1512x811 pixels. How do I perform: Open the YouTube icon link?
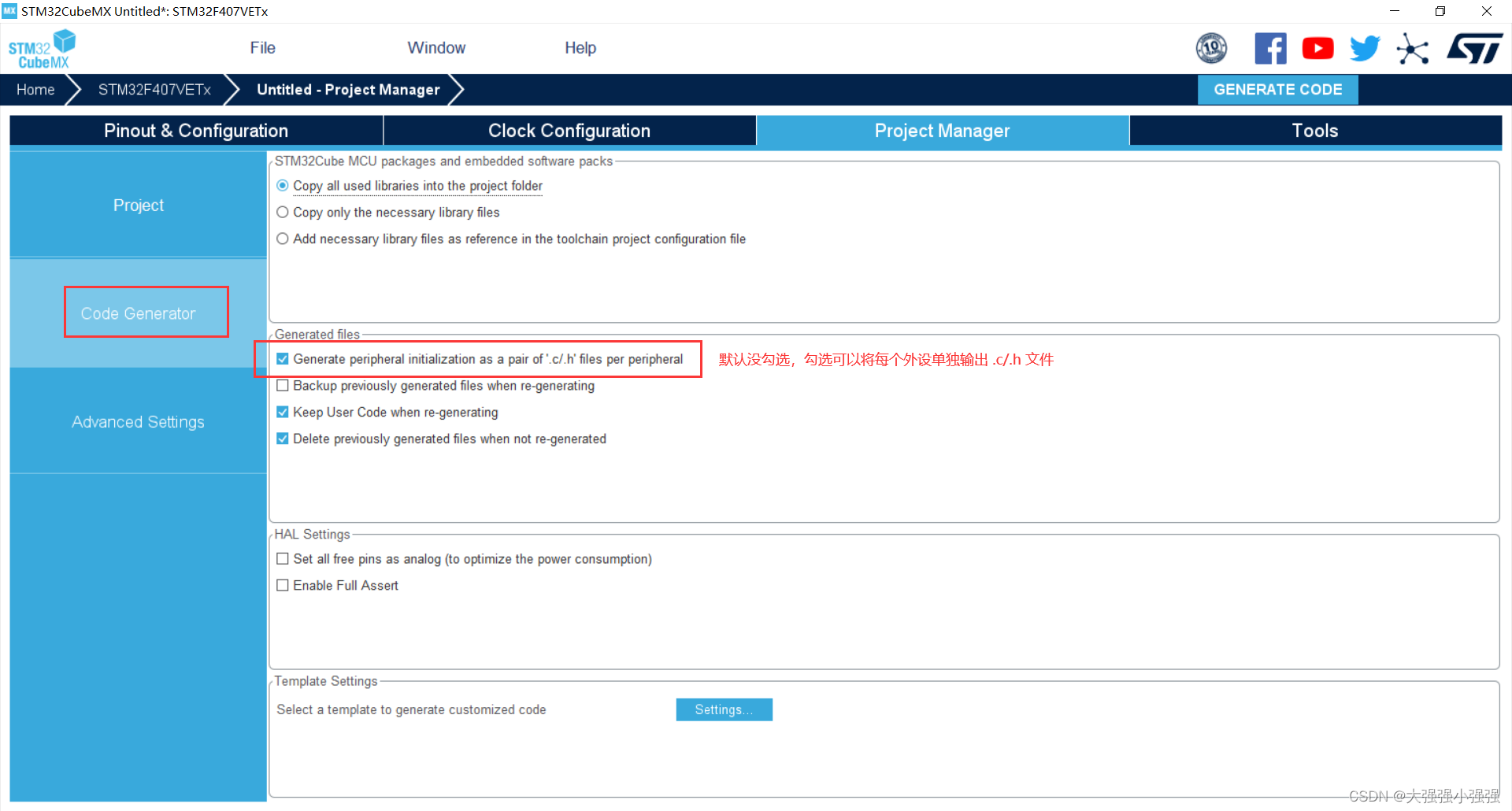tap(1317, 48)
